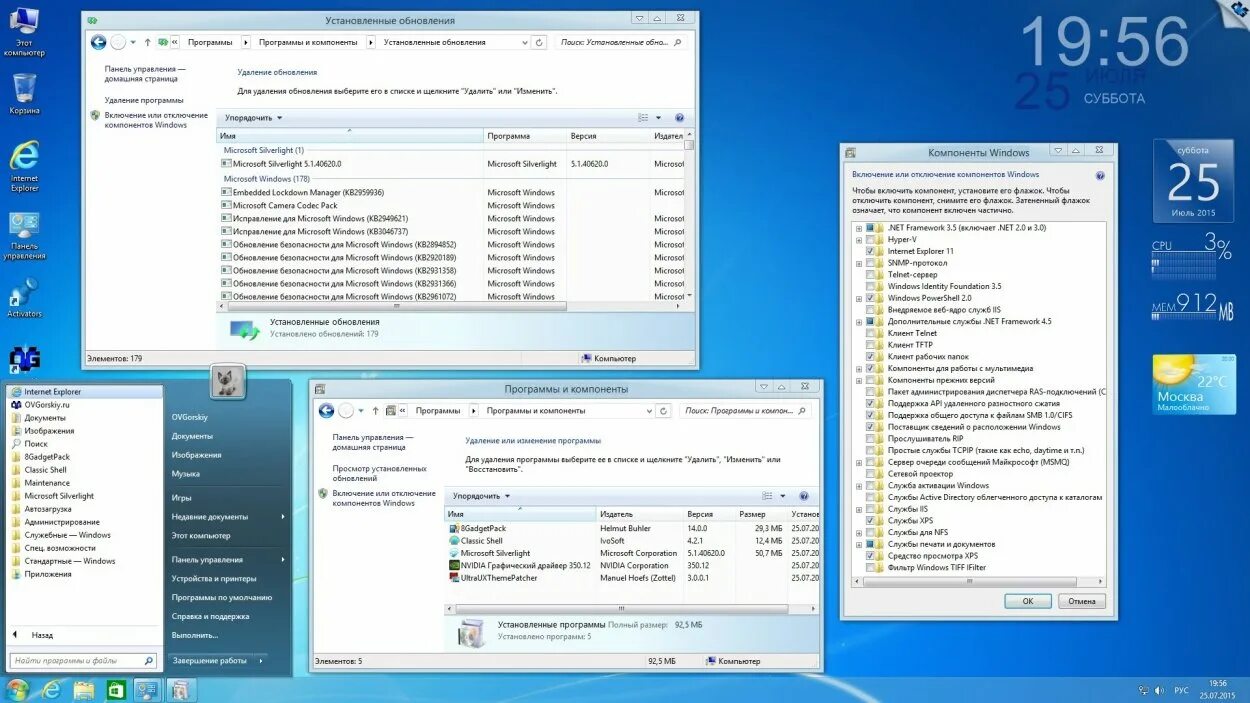Click the Start orb button

[17, 690]
